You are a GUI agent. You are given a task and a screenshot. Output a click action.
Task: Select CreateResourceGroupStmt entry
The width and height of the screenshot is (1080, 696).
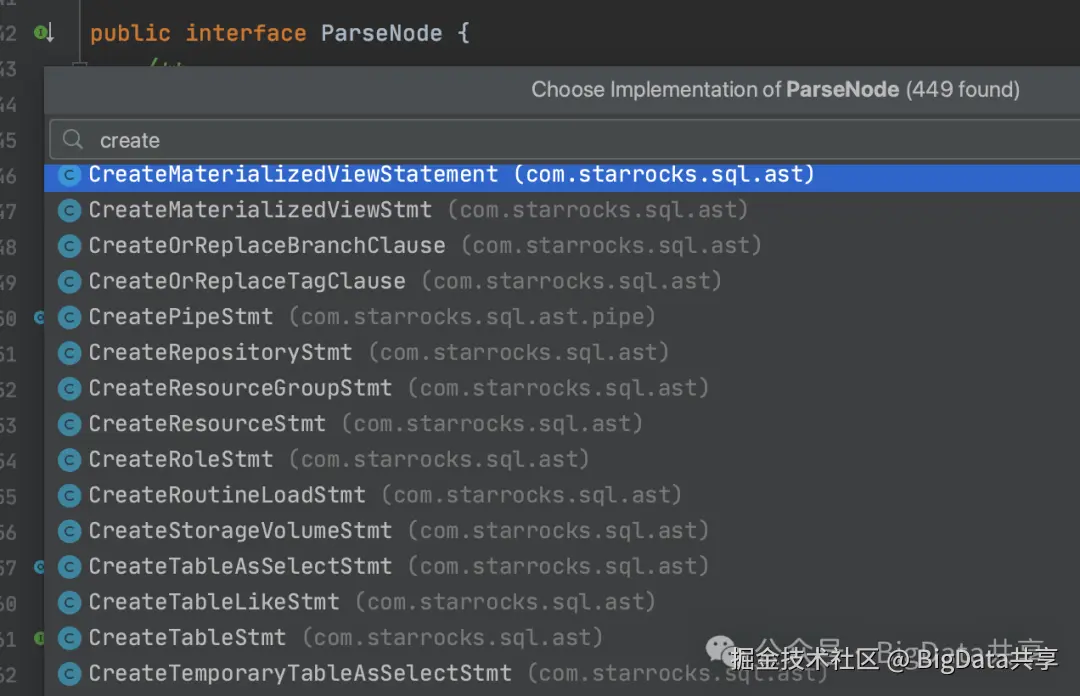coord(562,388)
